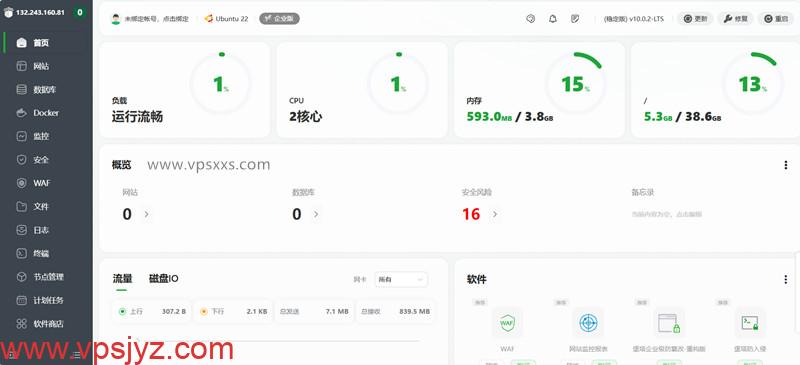The image size is (800, 365).
Task: Open notifications via the bell icon
Action: click(553, 19)
